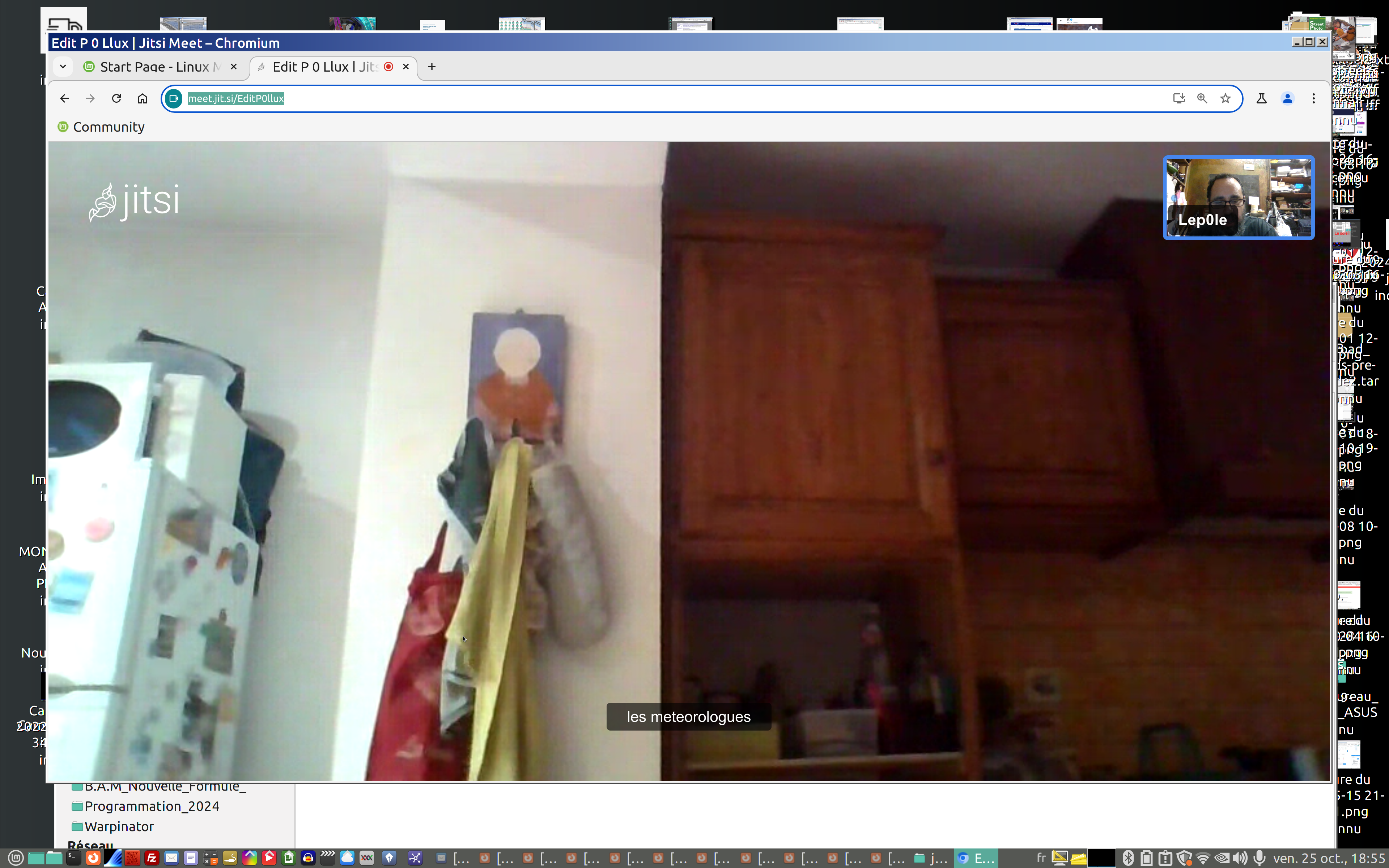Reload the Jitsi Meet page
Screen dimensions: 1389x868
[x=116, y=99]
